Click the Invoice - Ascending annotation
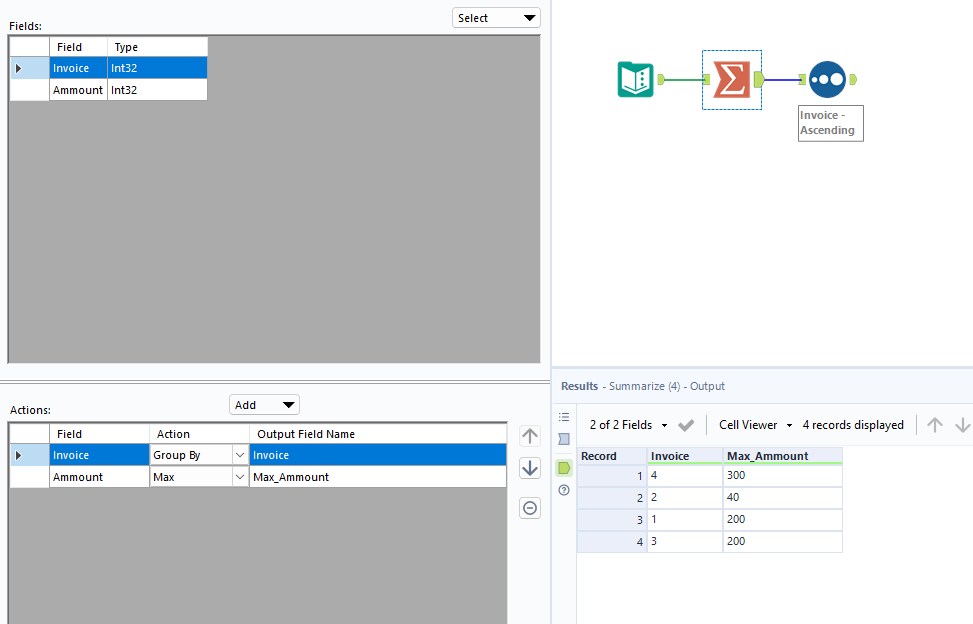Screen dimensions: 973x624 [x=830, y=122]
